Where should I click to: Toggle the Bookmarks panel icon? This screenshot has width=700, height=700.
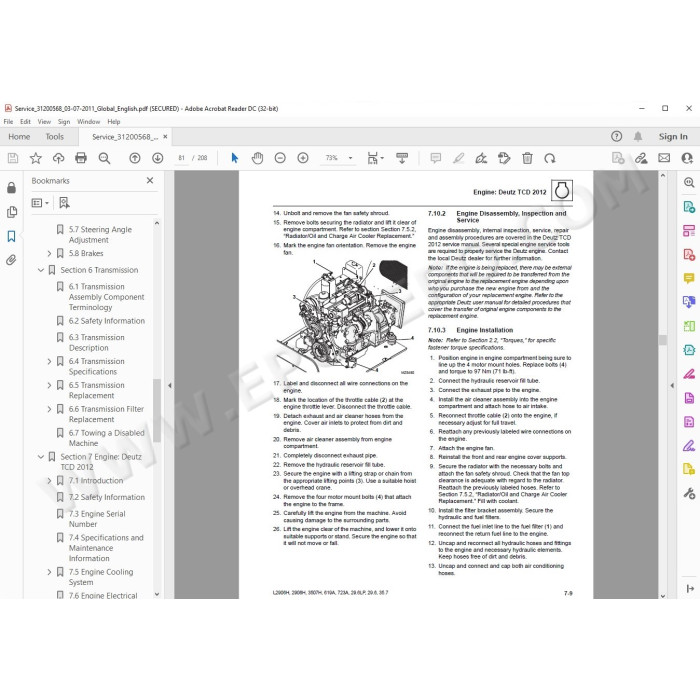pos(12,236)
